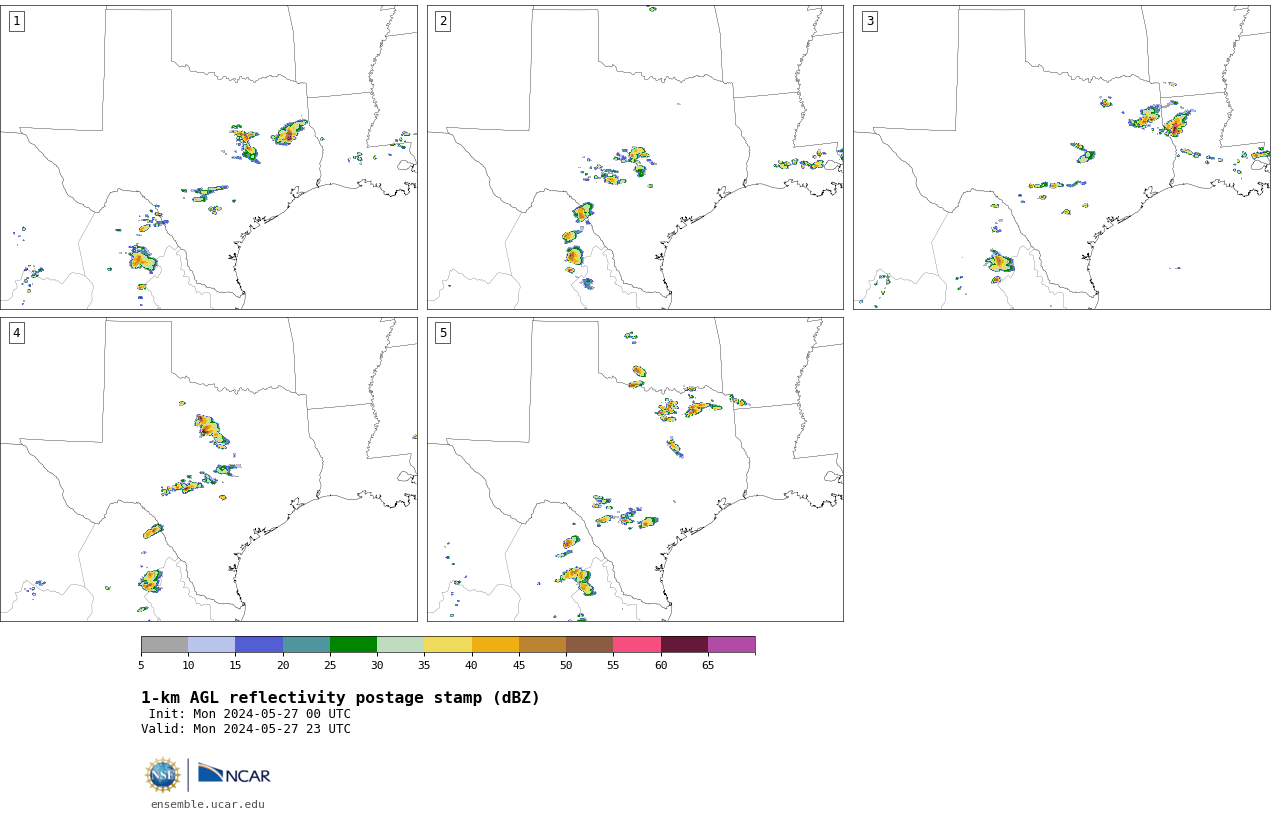Select the dark brown 50-55 dBZ swatch
Image resolution: width=1280 pixels, height=815 pixels.
(590, 645)
